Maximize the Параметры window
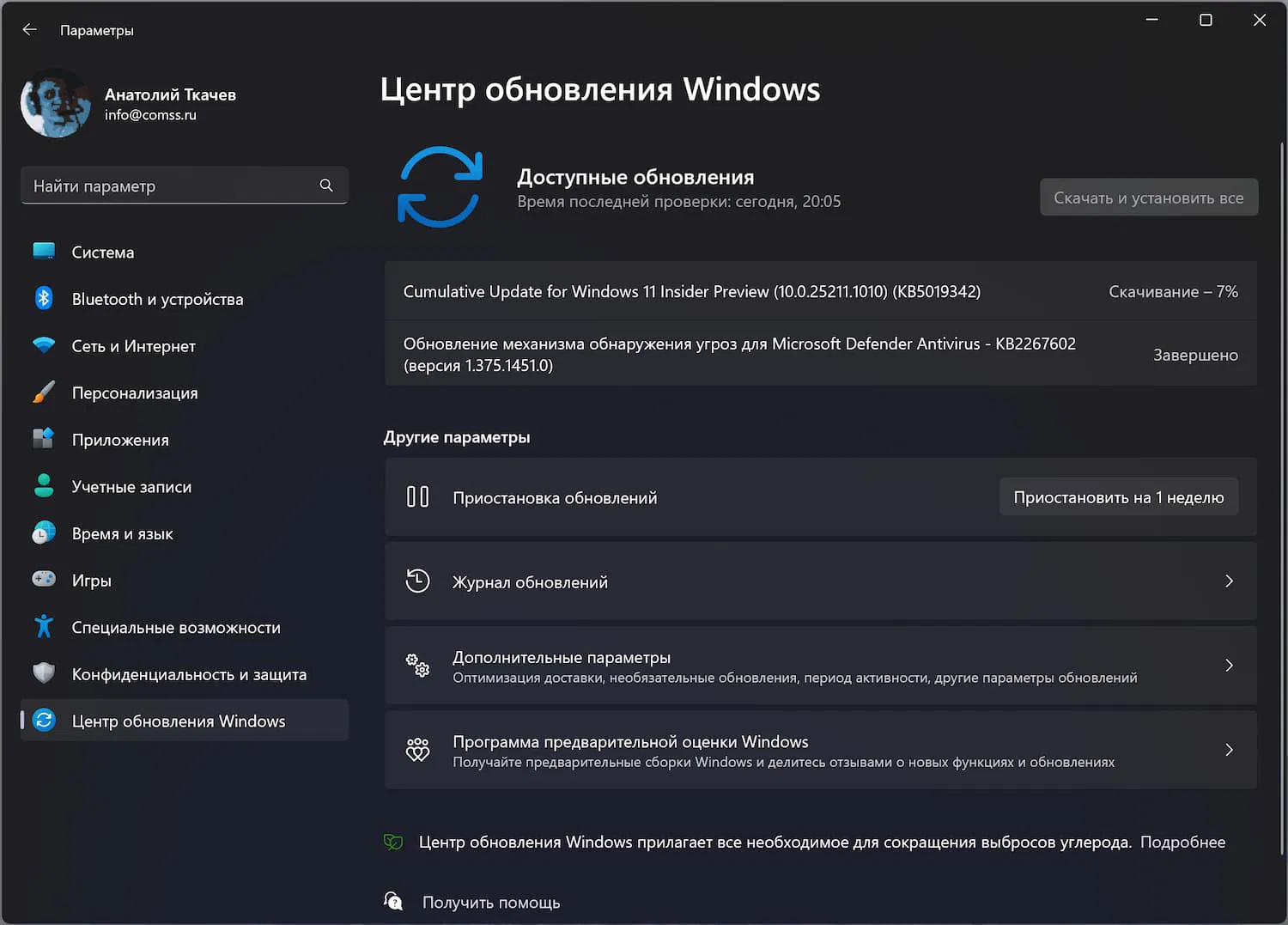This screenshot has width=1288, height=925. pyautogui.click(x=1206, y=20)
